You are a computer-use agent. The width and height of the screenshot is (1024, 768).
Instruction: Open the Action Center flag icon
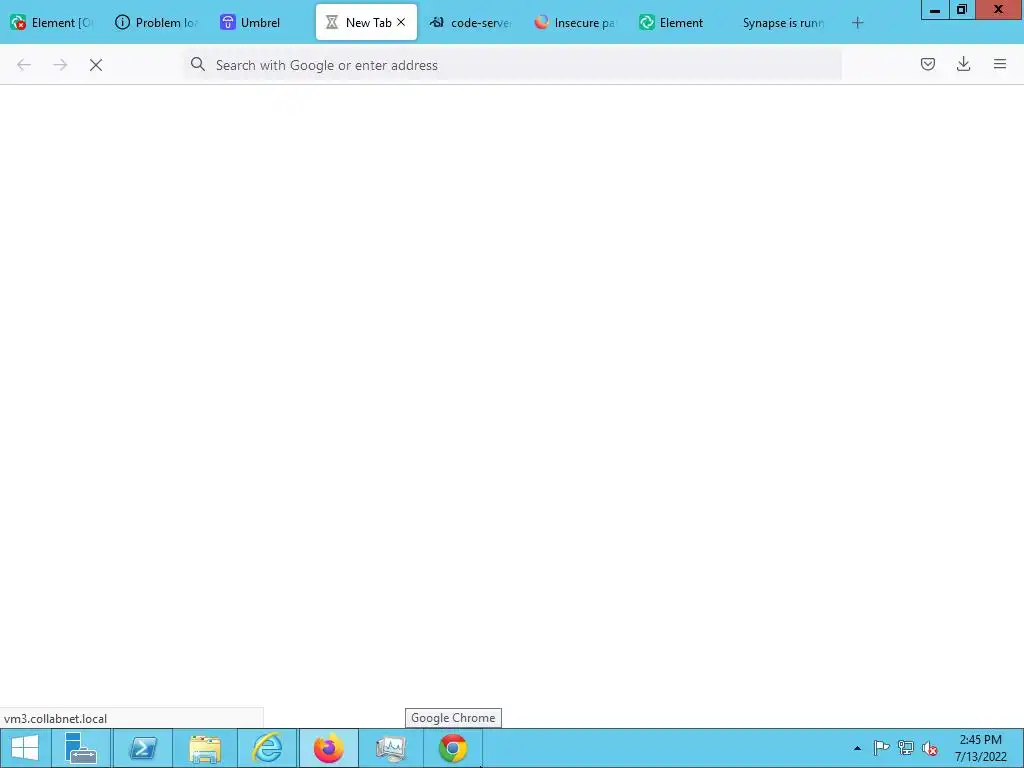(x=881, y=748)
